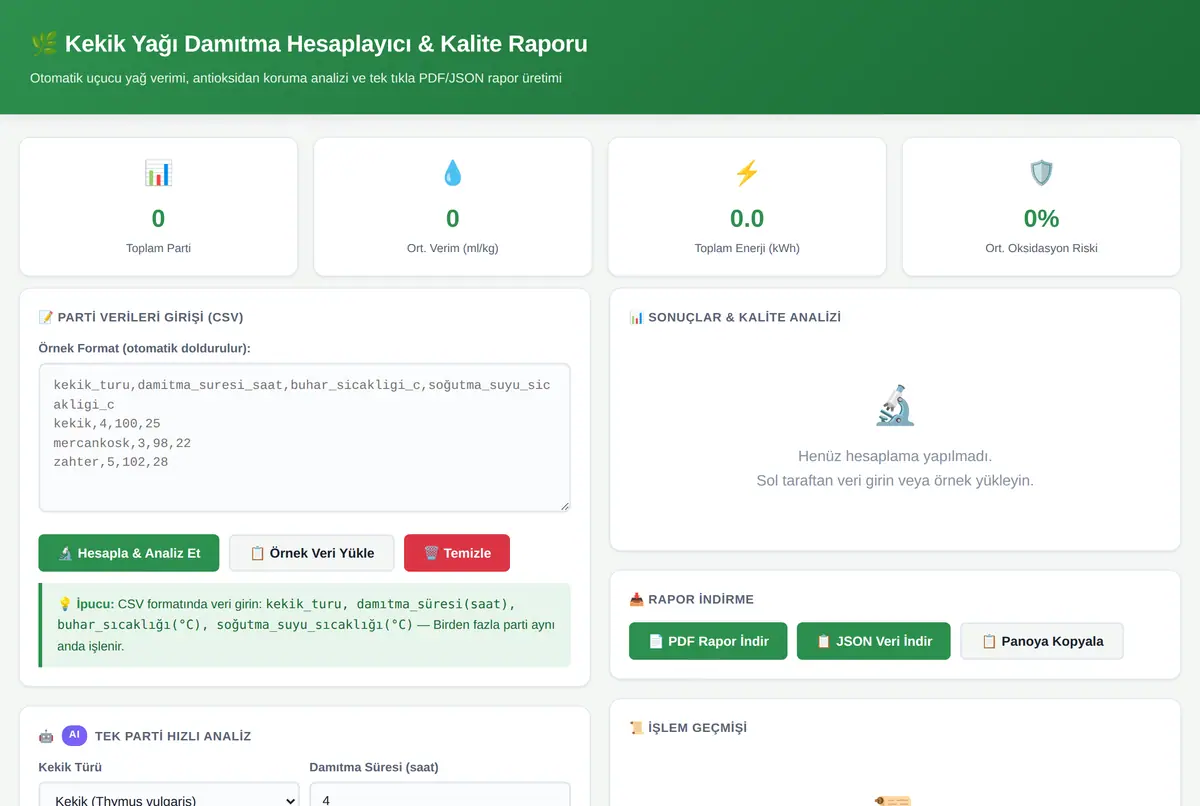
Task: Click the textarea resize handle corner
Action: point(564,505)
